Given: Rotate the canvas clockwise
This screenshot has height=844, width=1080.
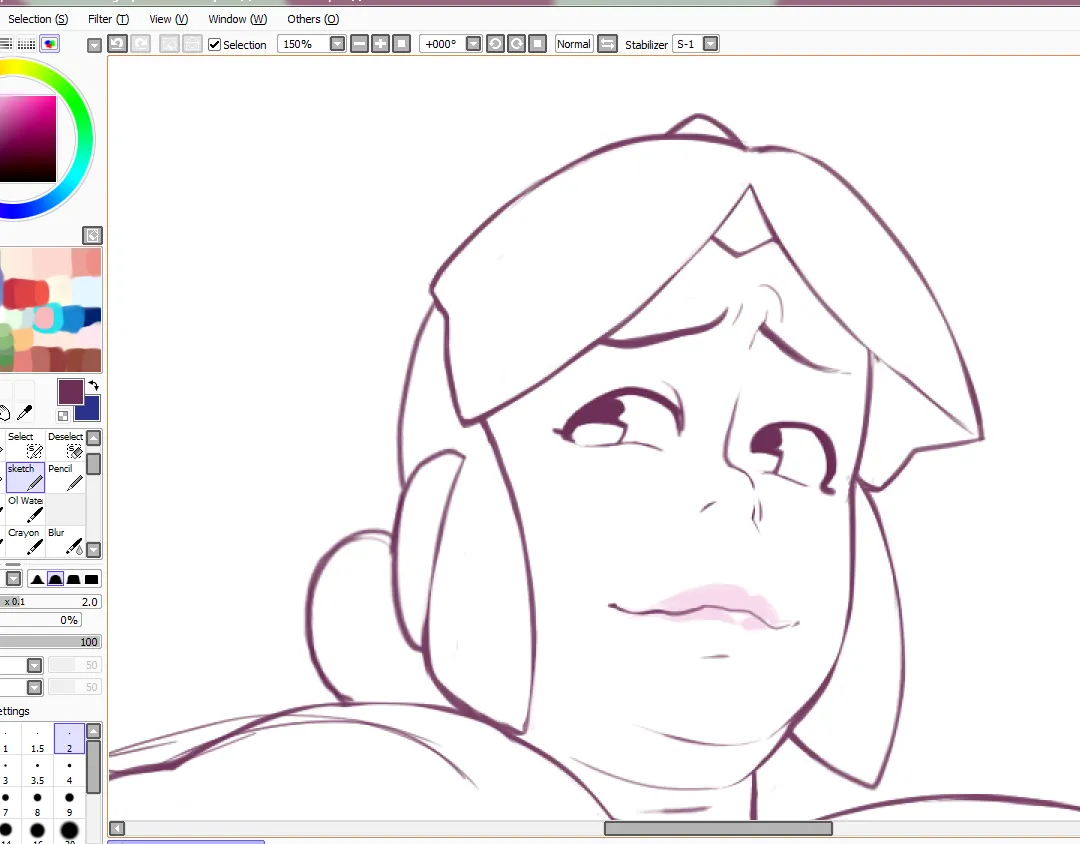Looking at the screenshot, I should click(x=516, y=44).
